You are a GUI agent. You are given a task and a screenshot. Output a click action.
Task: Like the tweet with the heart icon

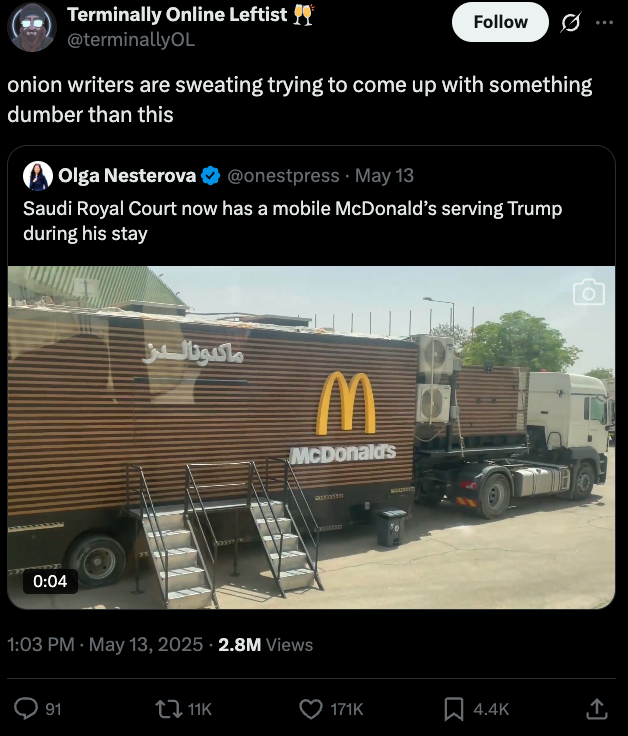312,708
